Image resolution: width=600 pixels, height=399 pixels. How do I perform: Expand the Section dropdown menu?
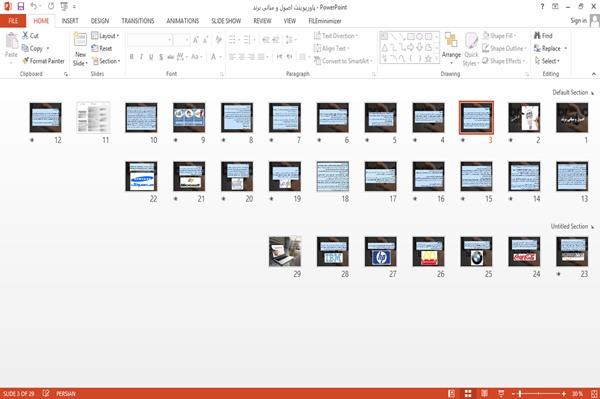pos(106,61)
